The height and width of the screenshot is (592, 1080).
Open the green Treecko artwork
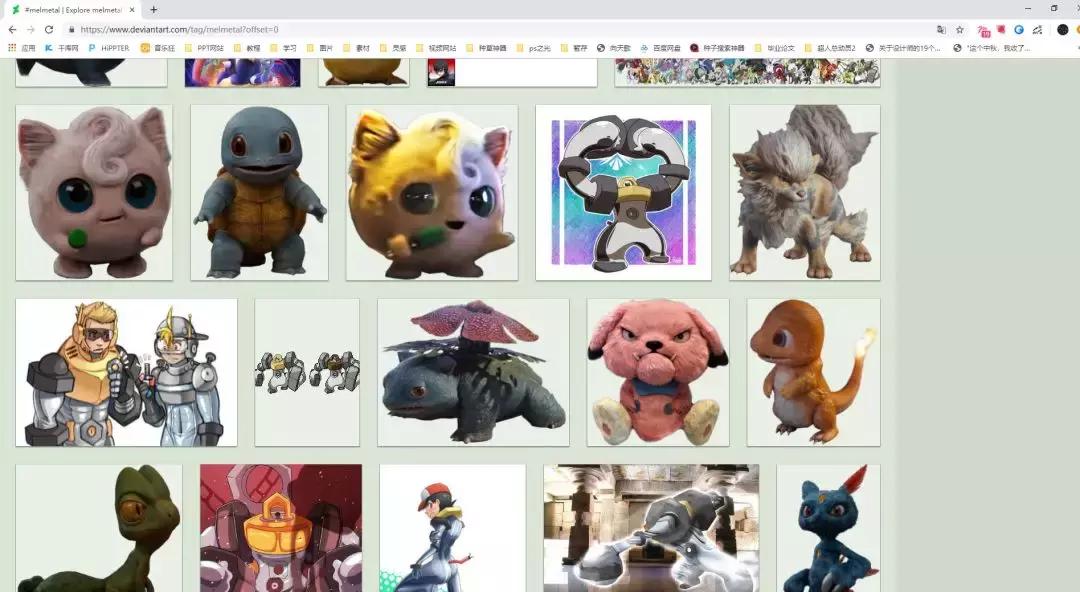click(x=99, y=528)
